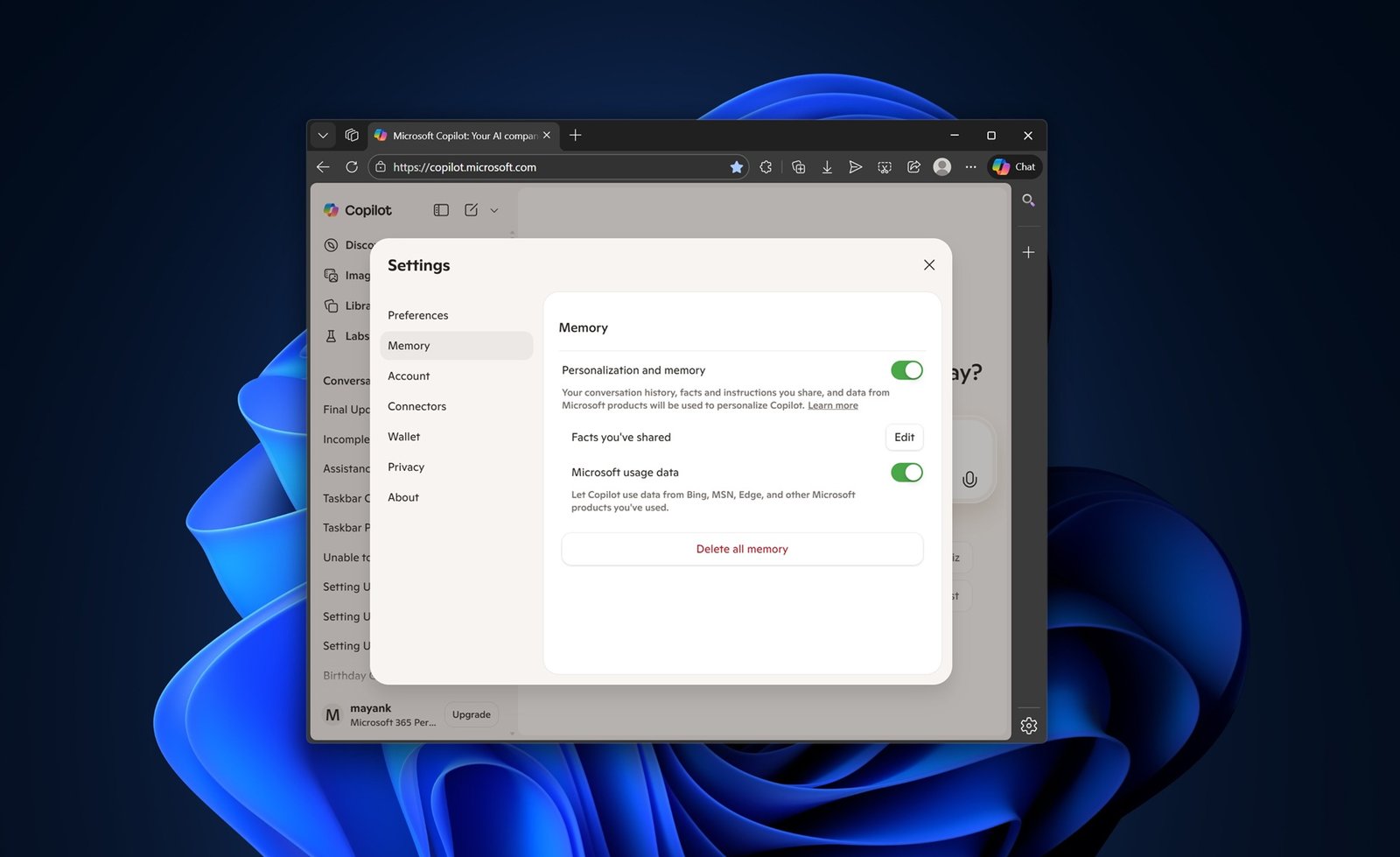Open the tab actions menu chevron
The width and height of the screenshot is (1400, 857).
323,136
